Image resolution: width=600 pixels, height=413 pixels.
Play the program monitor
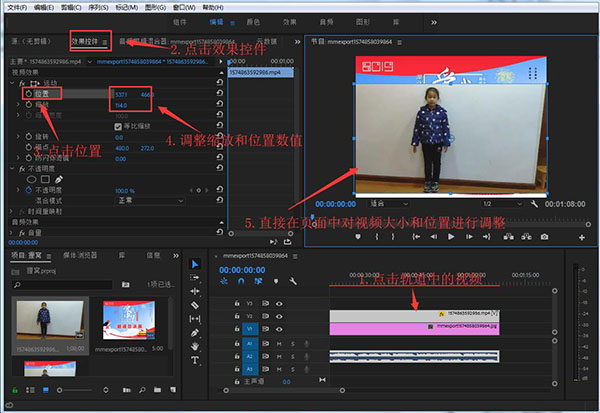(x=451, y=237)
